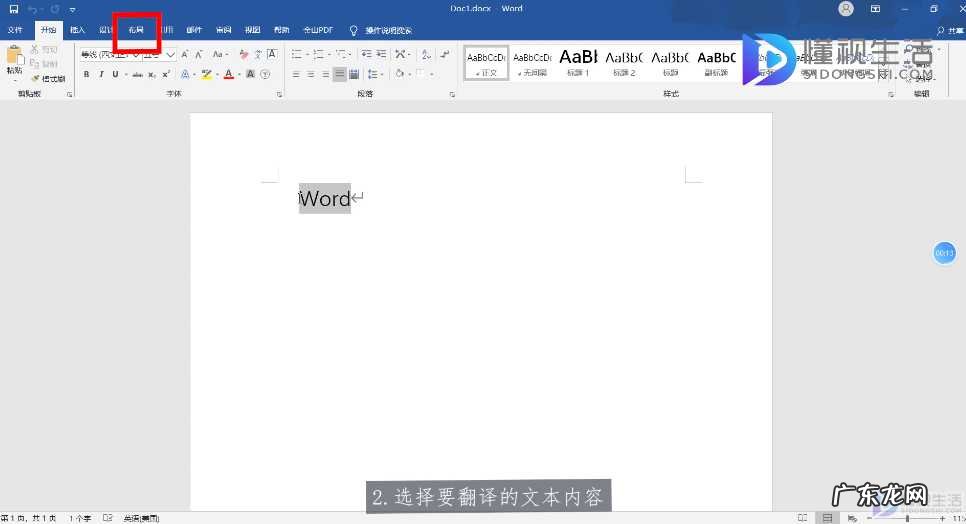Justify the paragraph text

pos(339,75)
